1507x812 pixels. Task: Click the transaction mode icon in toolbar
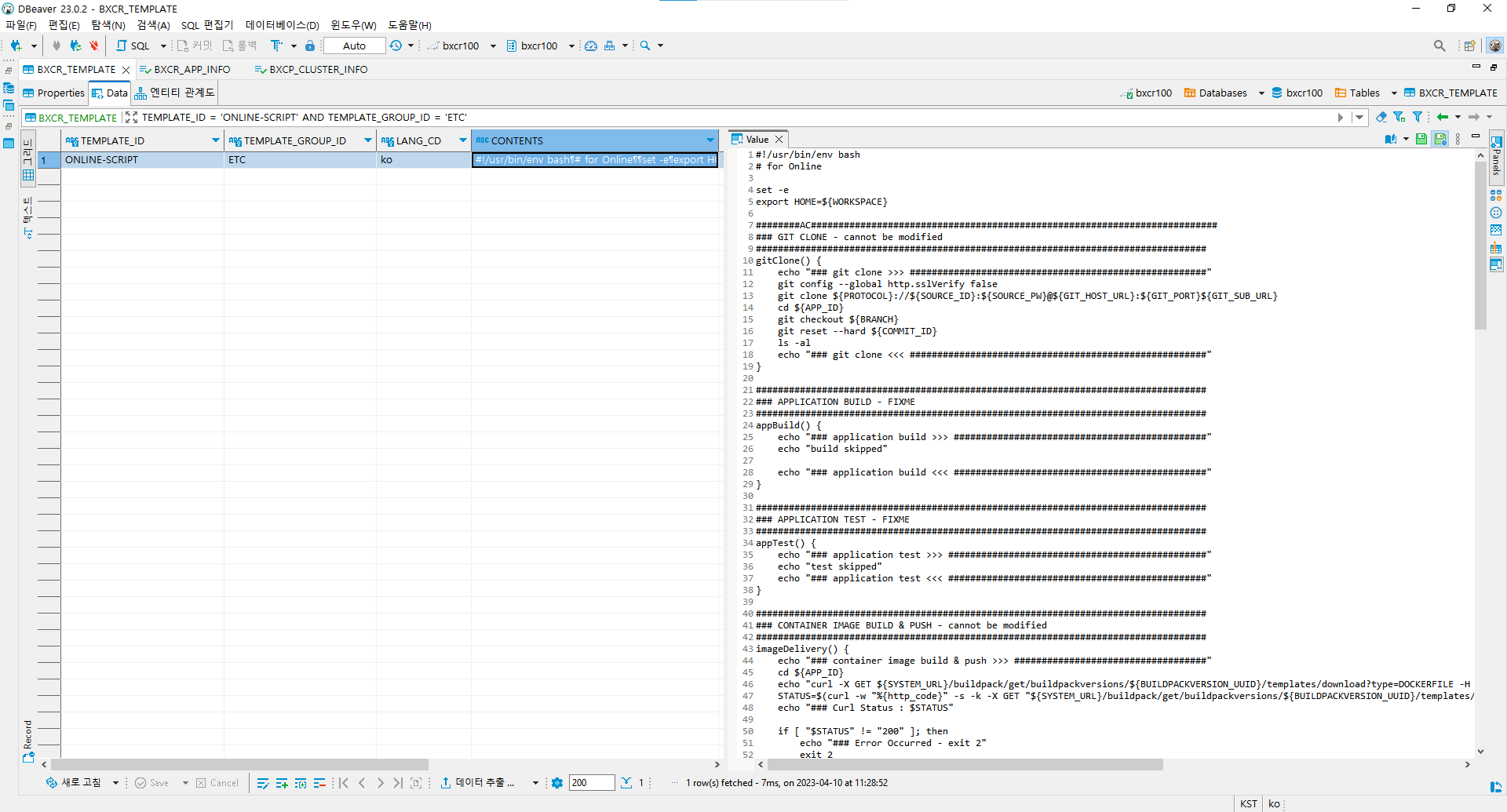coord(276,46)
